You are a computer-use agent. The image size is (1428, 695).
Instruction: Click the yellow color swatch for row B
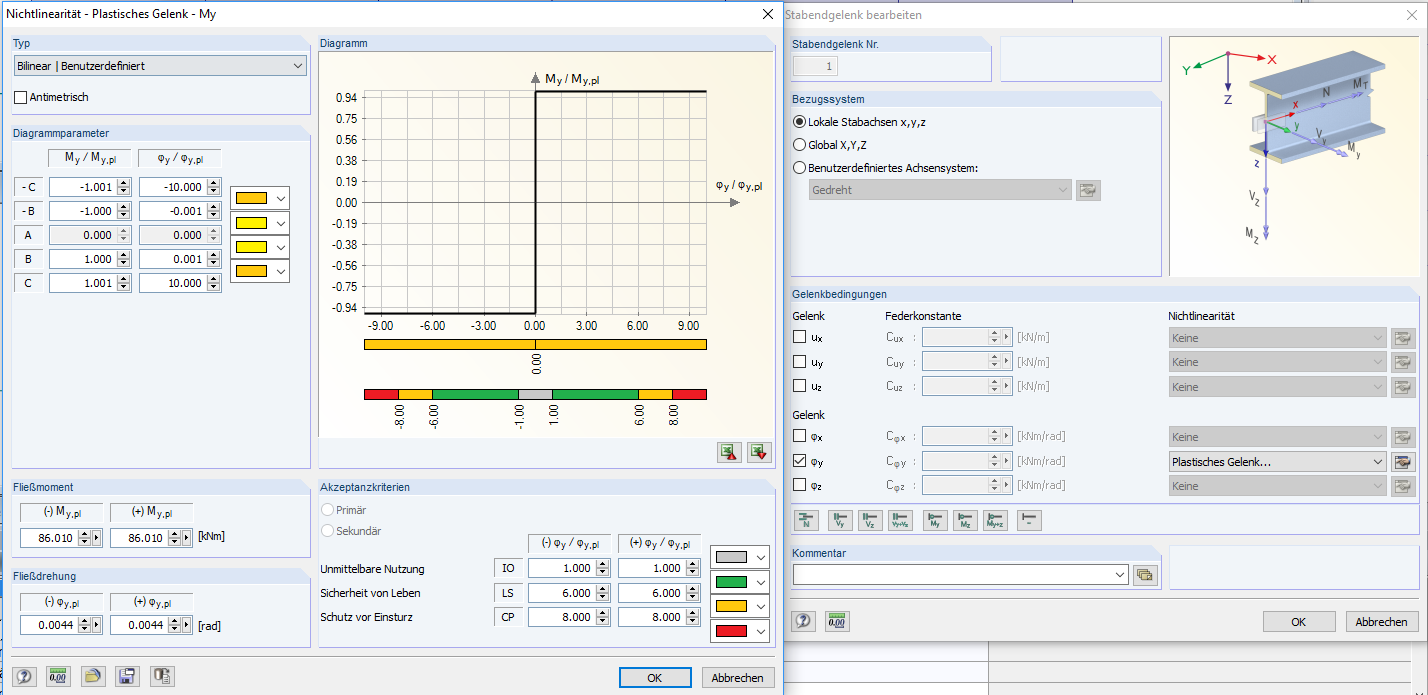tap(251, 247)
